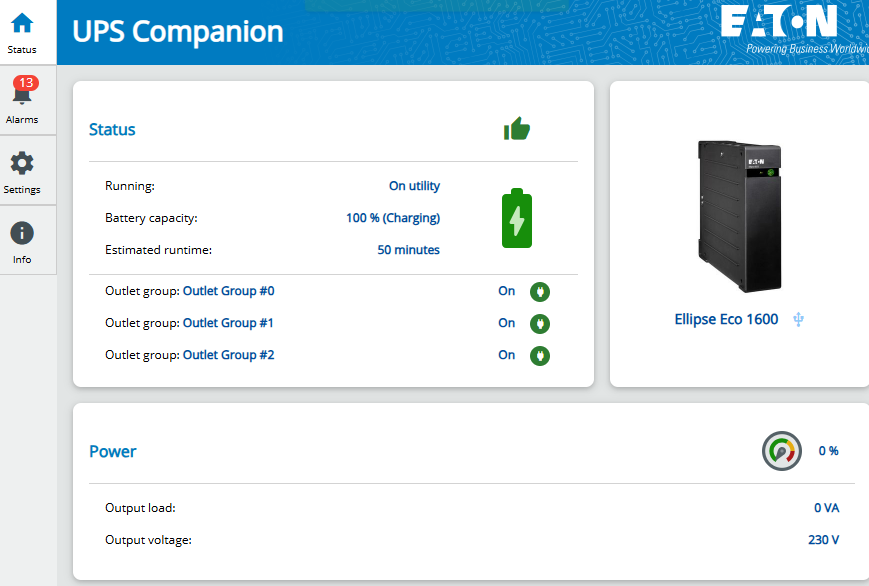Click the red 13 alarms badge
Image resolution: width=869 pixels, height=586 pixels.
click(27, 83)
